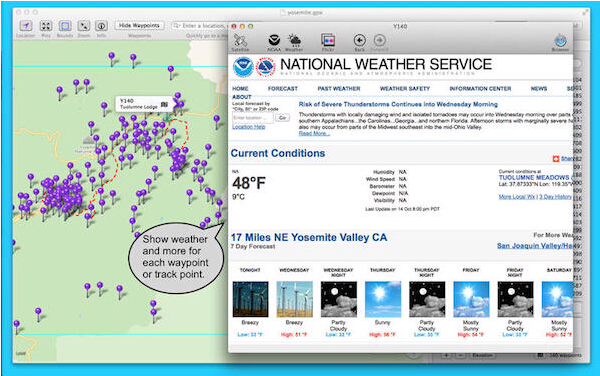
Task: Show Flickr photos for this waypoint
Action: [x=328, y=41]
